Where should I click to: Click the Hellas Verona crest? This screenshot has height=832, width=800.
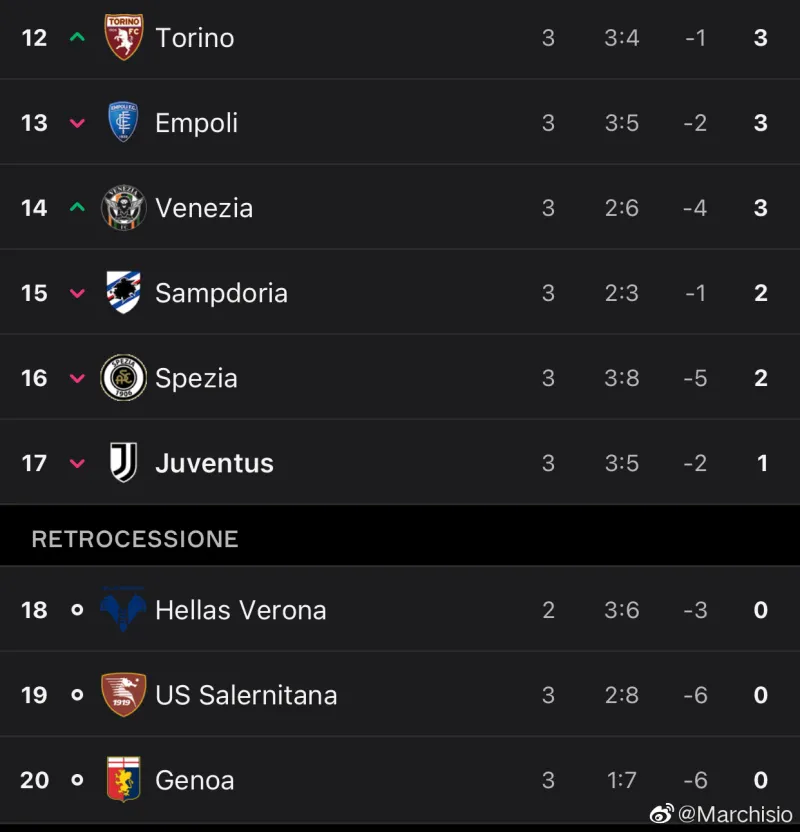(124, 610)
